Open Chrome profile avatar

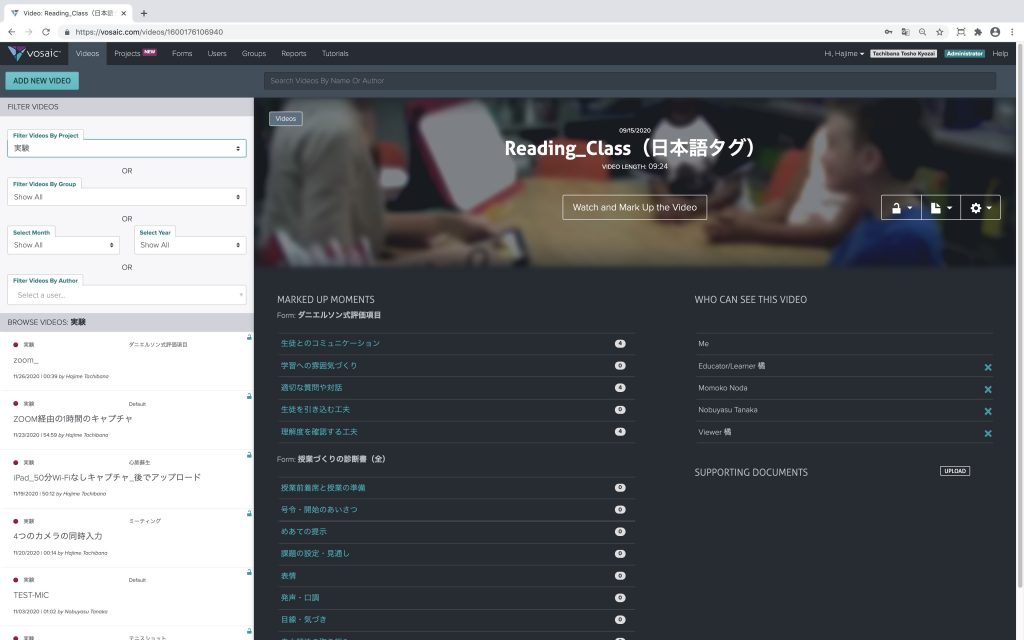pos(995,31)
